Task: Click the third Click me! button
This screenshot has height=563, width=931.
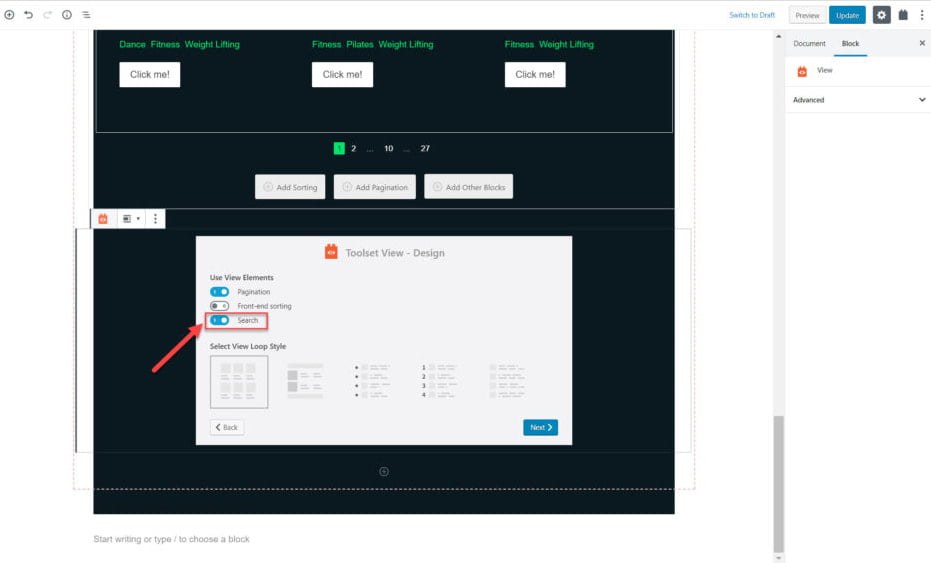Action: point(535,74)
